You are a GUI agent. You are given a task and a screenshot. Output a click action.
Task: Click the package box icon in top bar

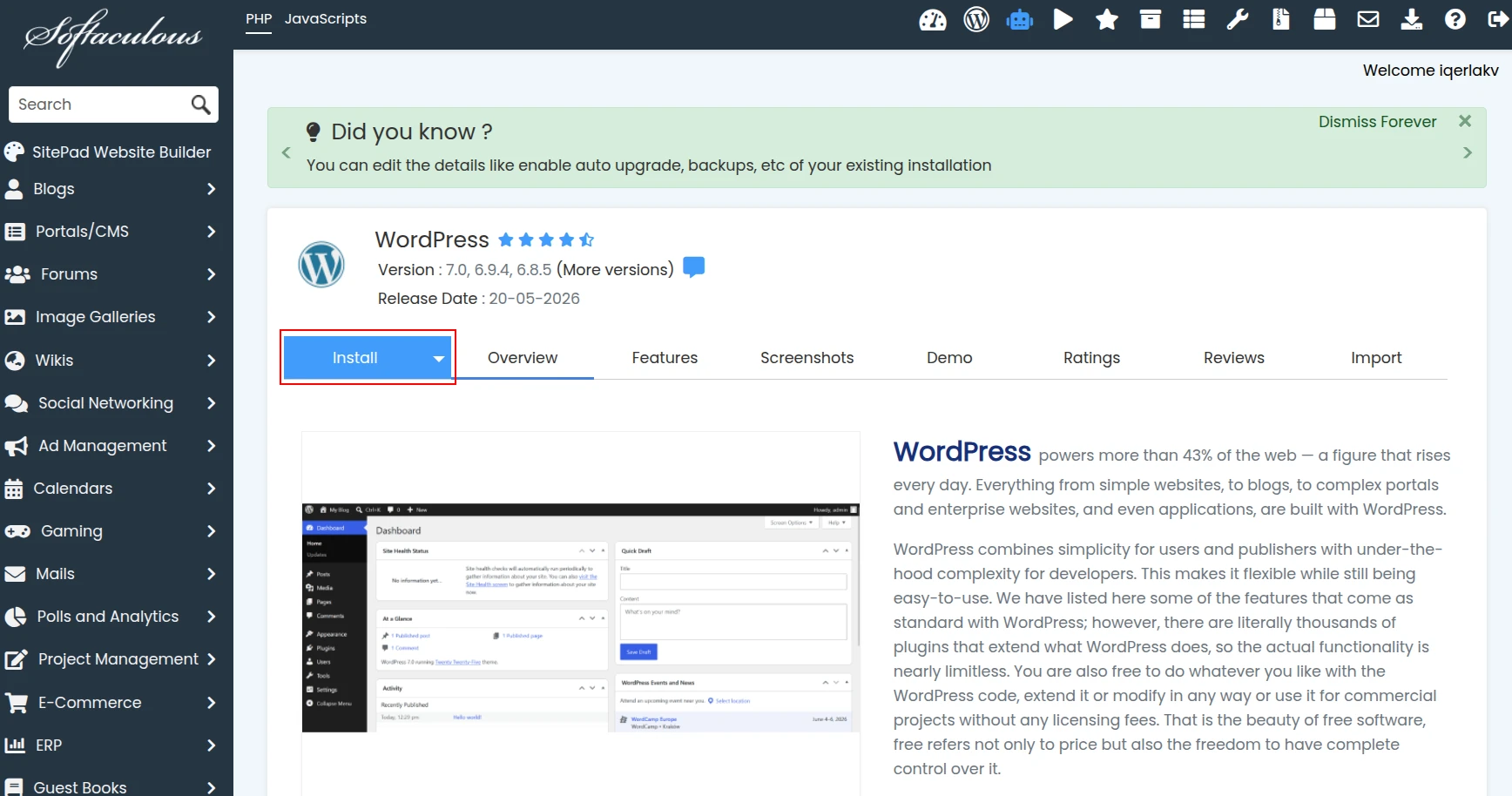(1325, 19)
